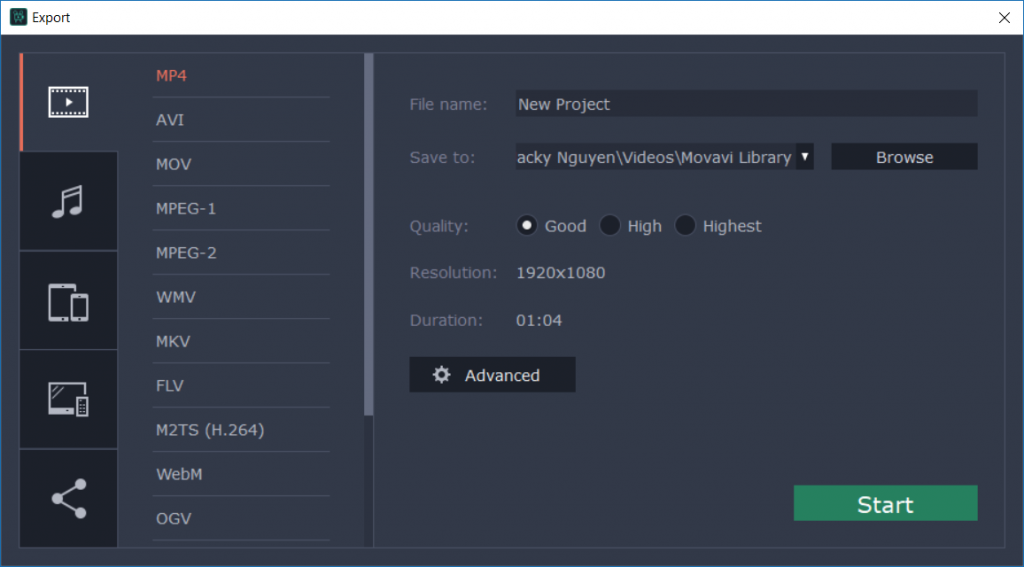Viewport: 1024px width, 567px height.
Task: Expand the Save to path dropdown
Action: coord(804,157)
